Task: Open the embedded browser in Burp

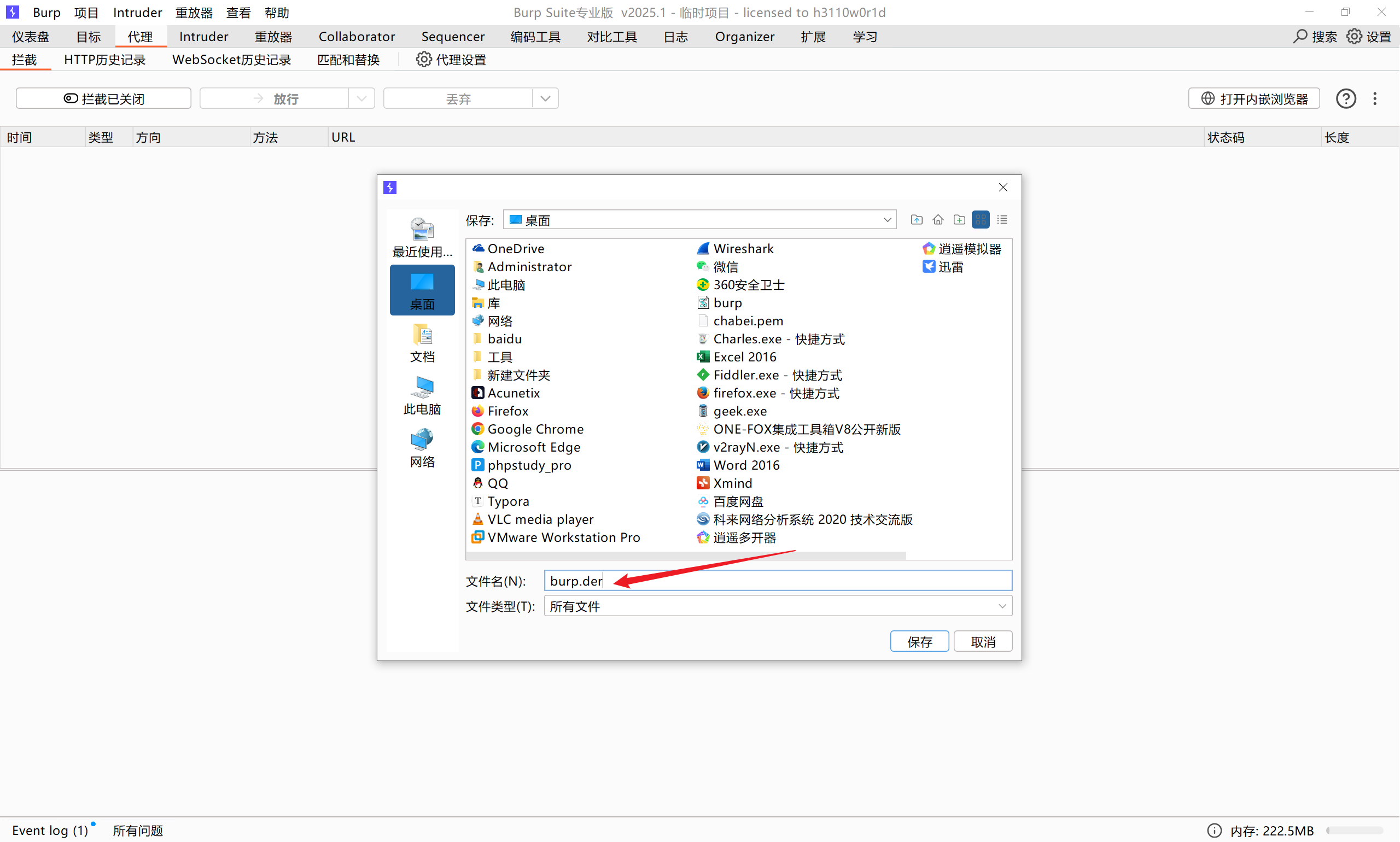Action: 1253,98
